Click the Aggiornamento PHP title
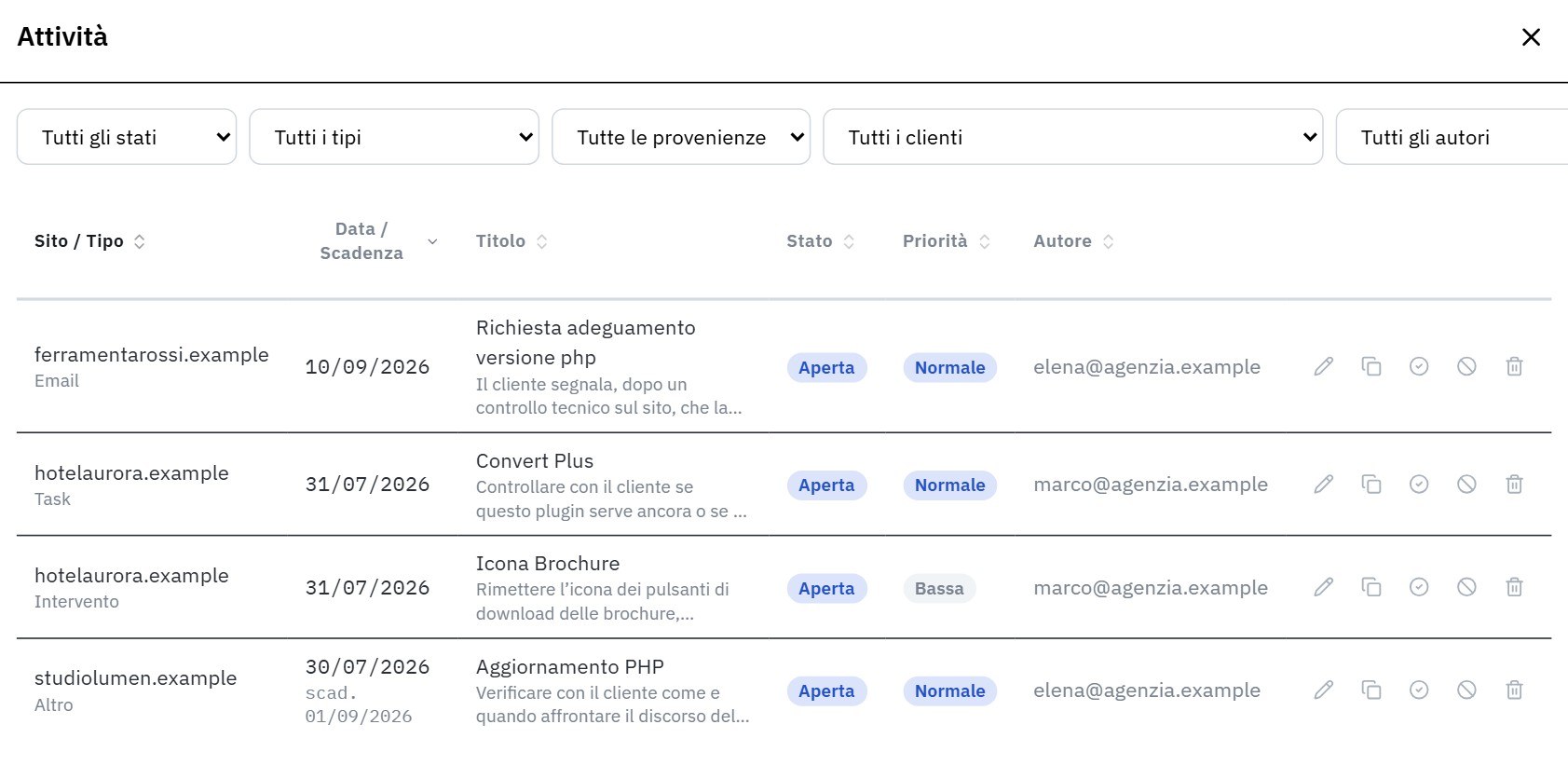1568x779 pixels. coord(570,667)
